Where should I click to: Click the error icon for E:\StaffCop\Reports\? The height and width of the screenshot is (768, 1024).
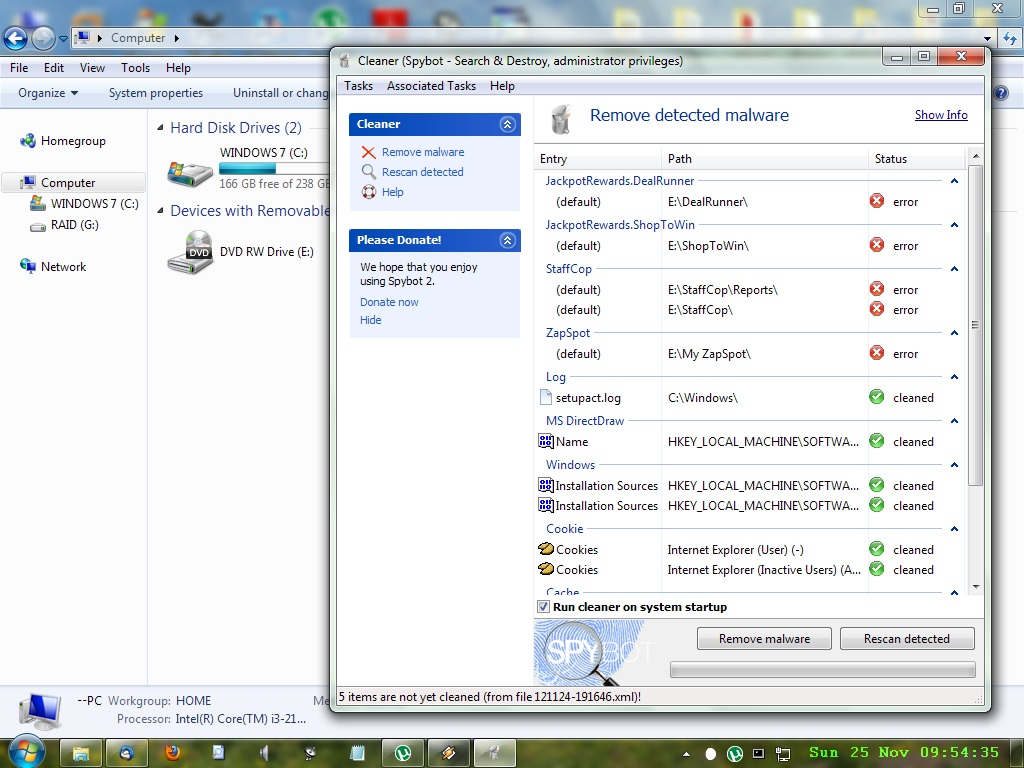(876, 289)
